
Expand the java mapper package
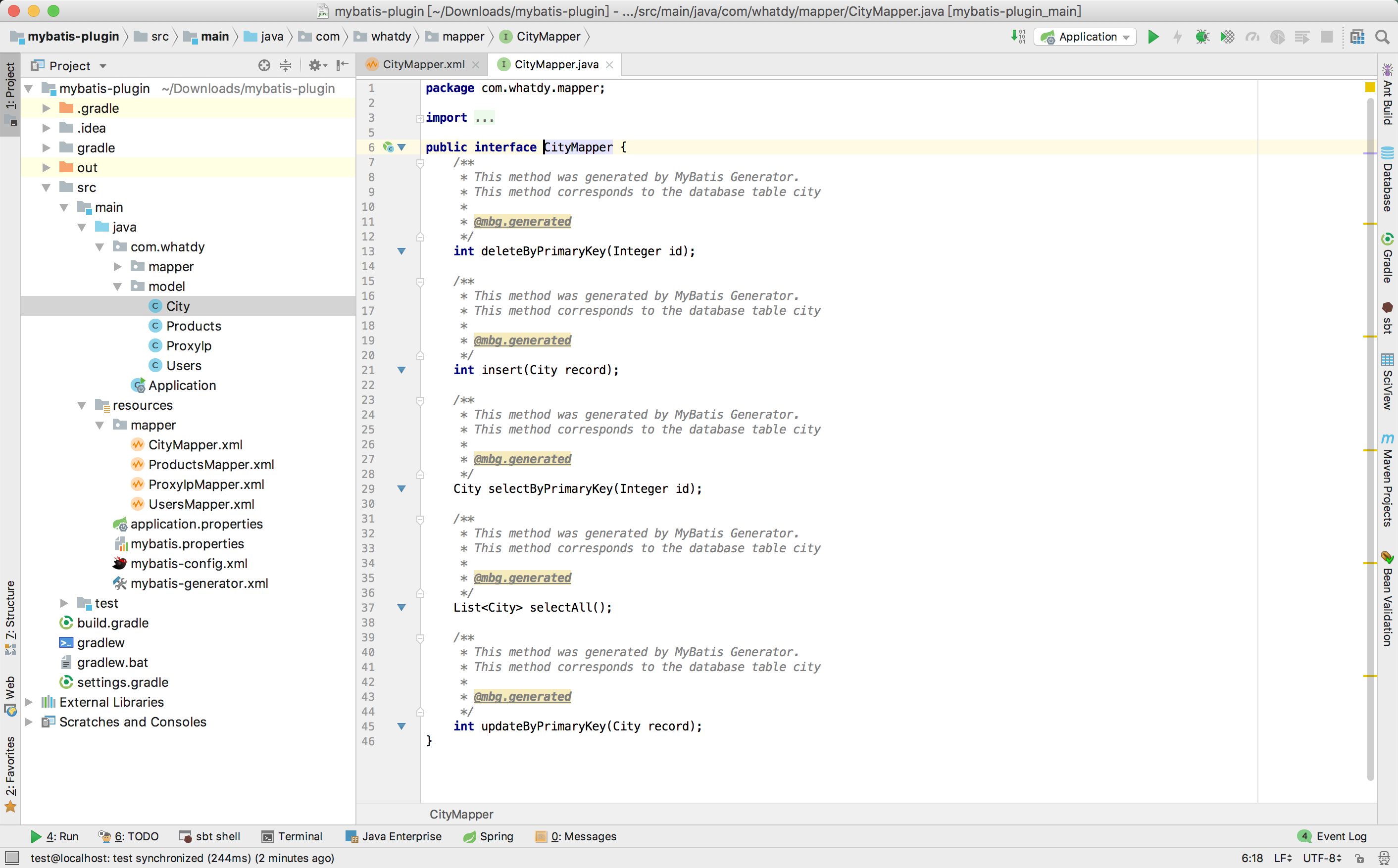[118, 267]
